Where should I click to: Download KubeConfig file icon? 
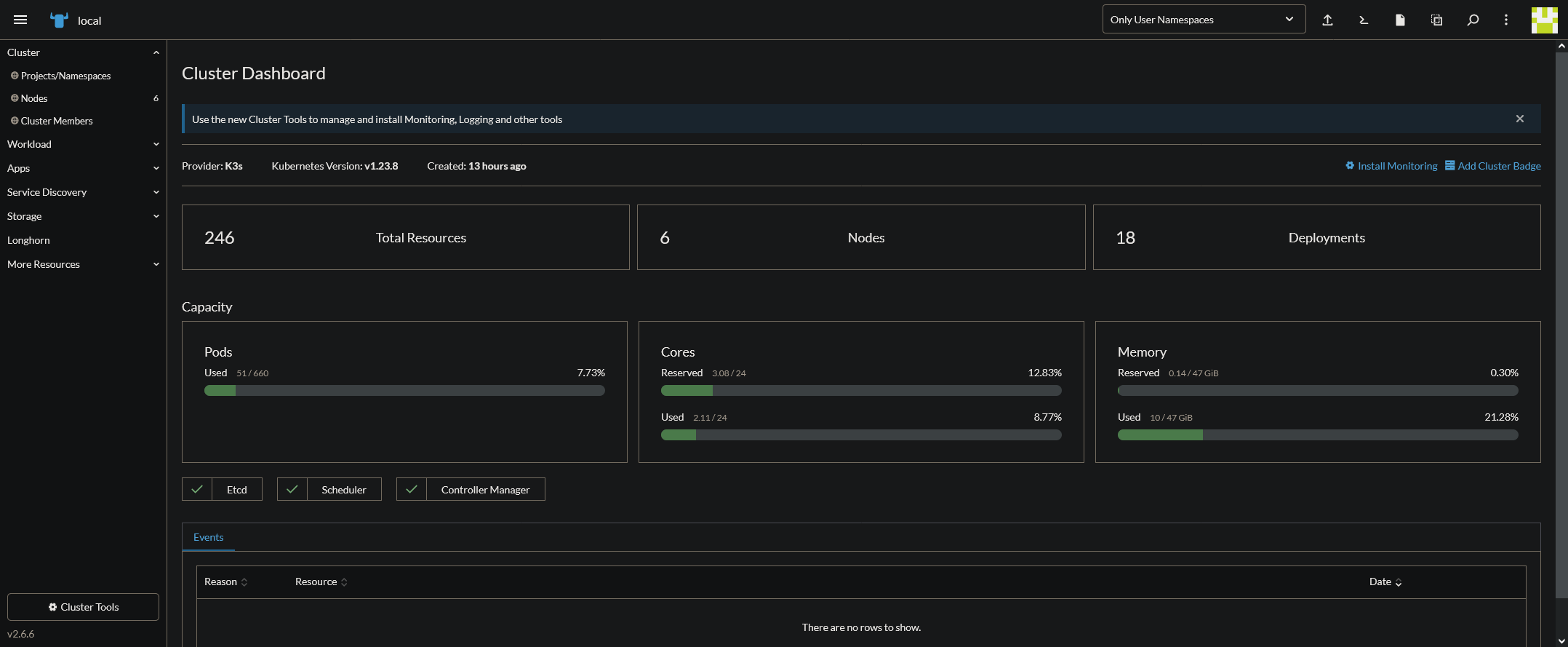(x=1400, y=20)
